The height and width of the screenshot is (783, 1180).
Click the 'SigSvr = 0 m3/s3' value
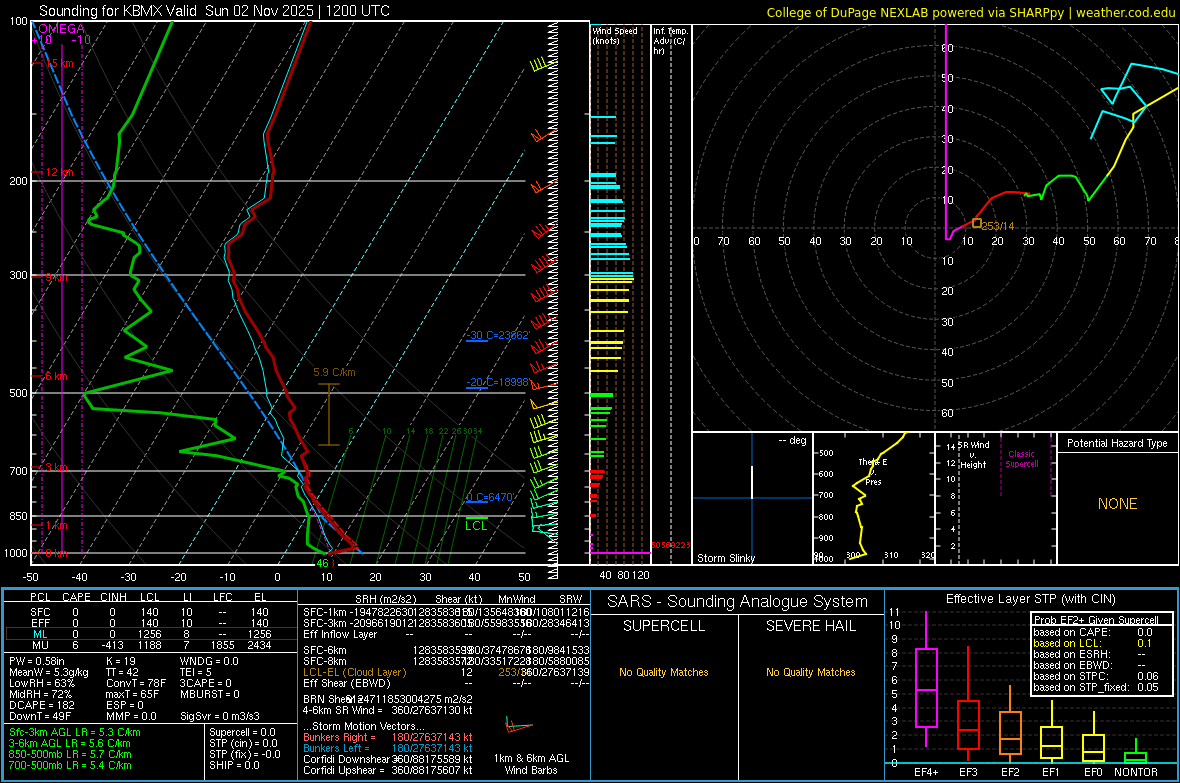click(220, 716)
